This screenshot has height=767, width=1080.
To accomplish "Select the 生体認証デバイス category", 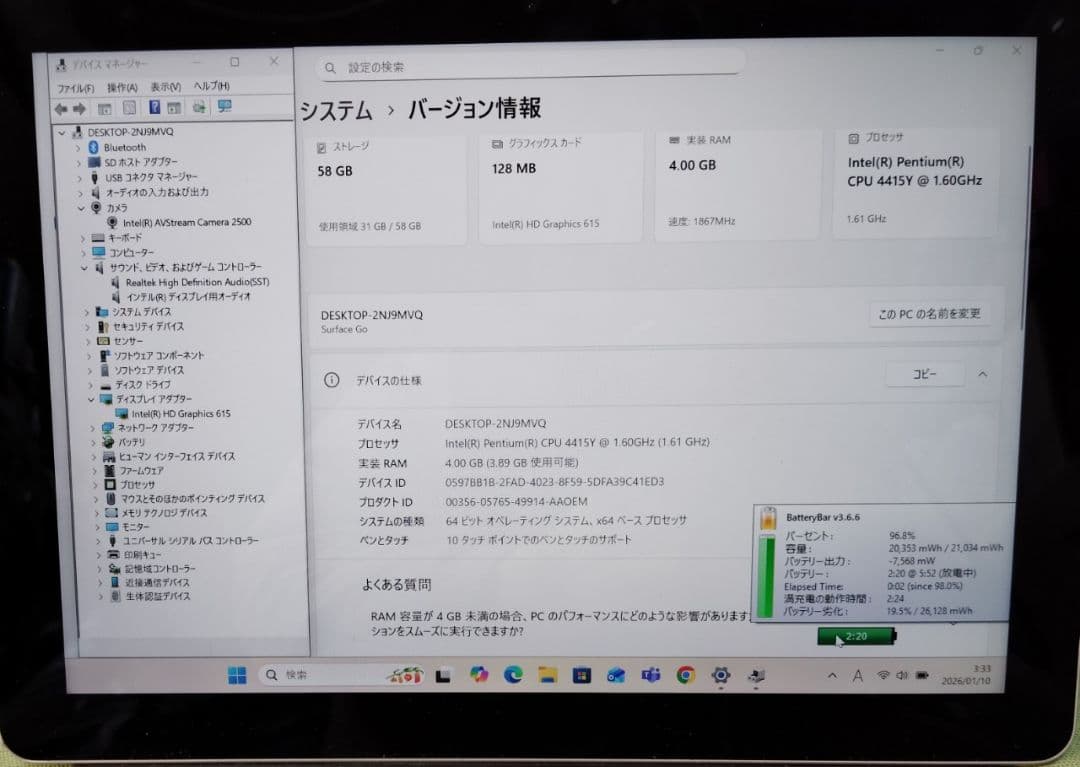I will 158,596.
